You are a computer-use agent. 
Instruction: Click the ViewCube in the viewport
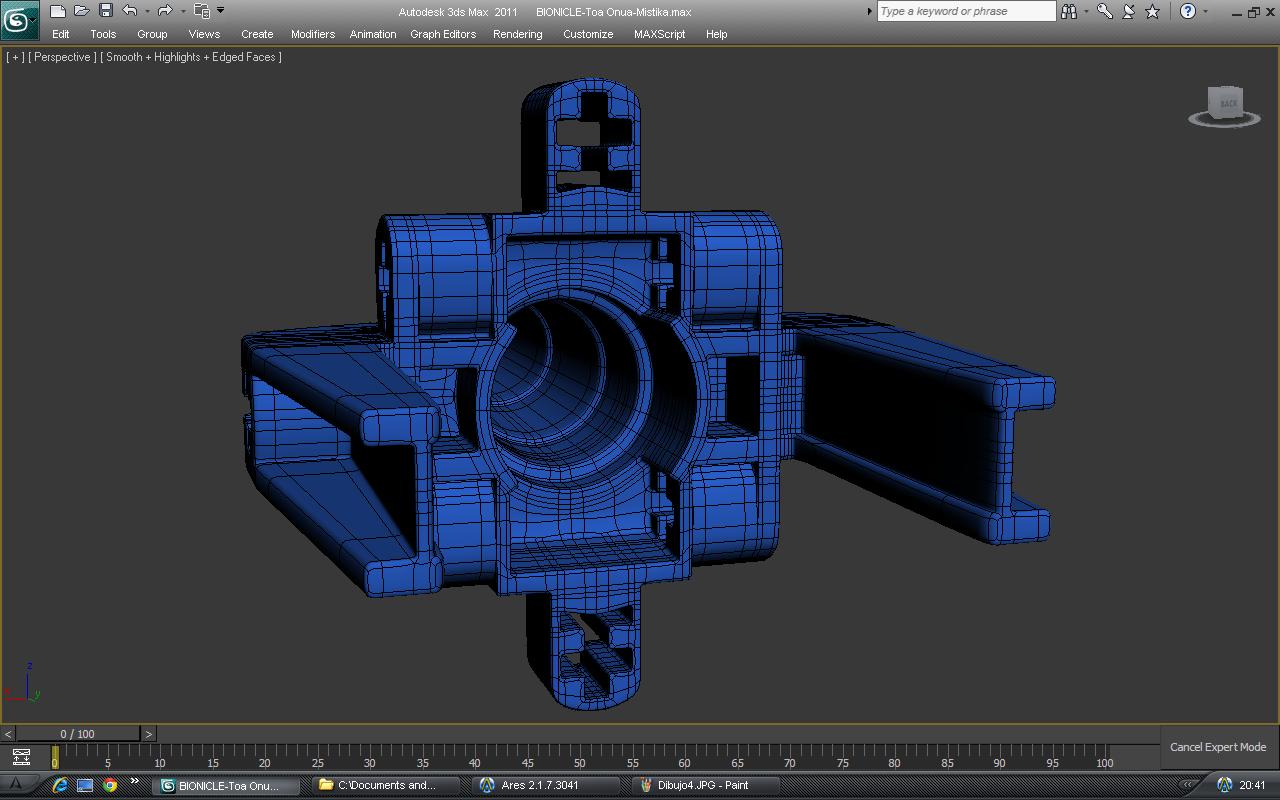[x=1225, y=106]
